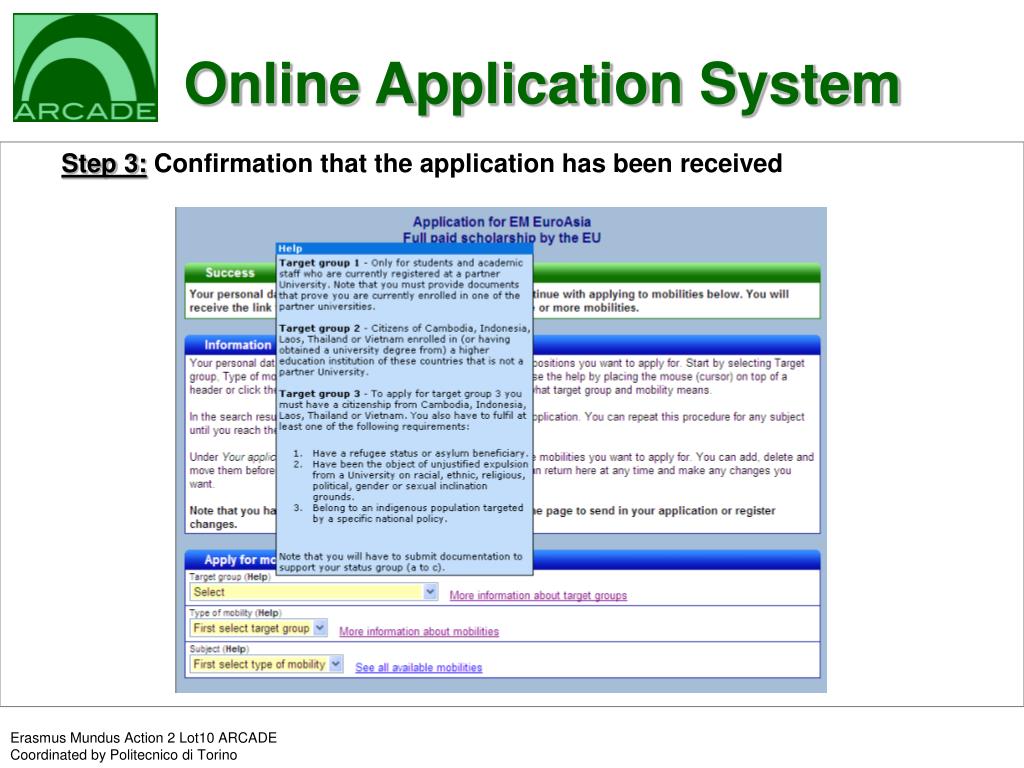The height and width of the screenshot is (768, 1024).
Task: Click the Erasmus Mundus Action 2 Lot10 footer text
Action: (x=144, y=738)
